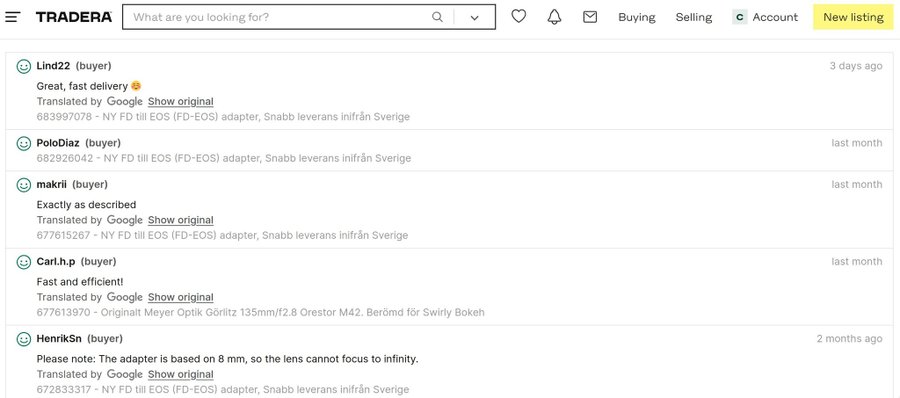Screen dimensions: 900x398
Task: Click the smiley icon next to Lind22
Action: 24,67
